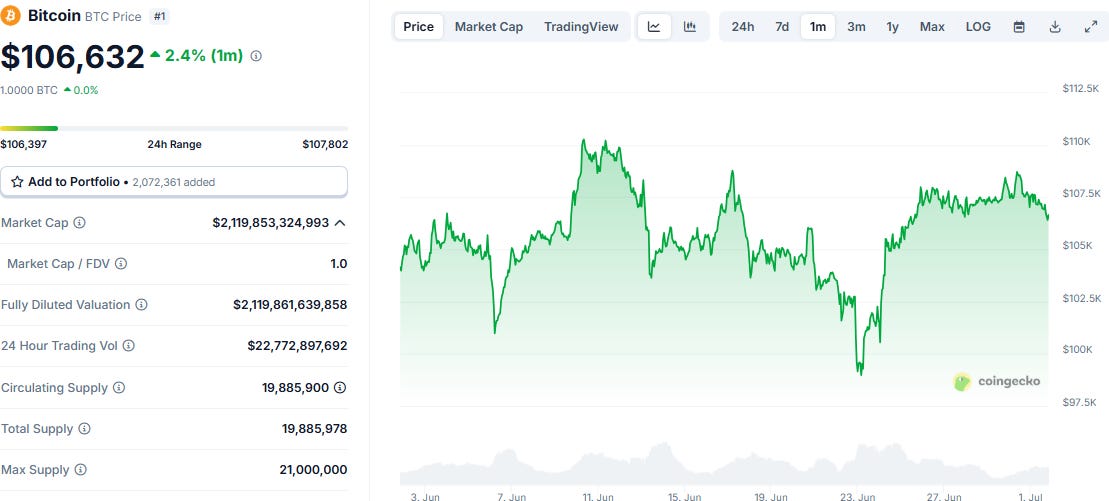
Task: Click info icon after 19,885,900 value
Action: [340, 388]
